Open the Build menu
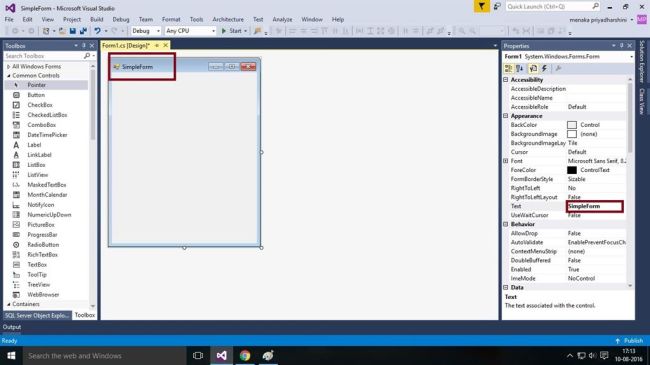The image size is (650, 365). (97, 19)
